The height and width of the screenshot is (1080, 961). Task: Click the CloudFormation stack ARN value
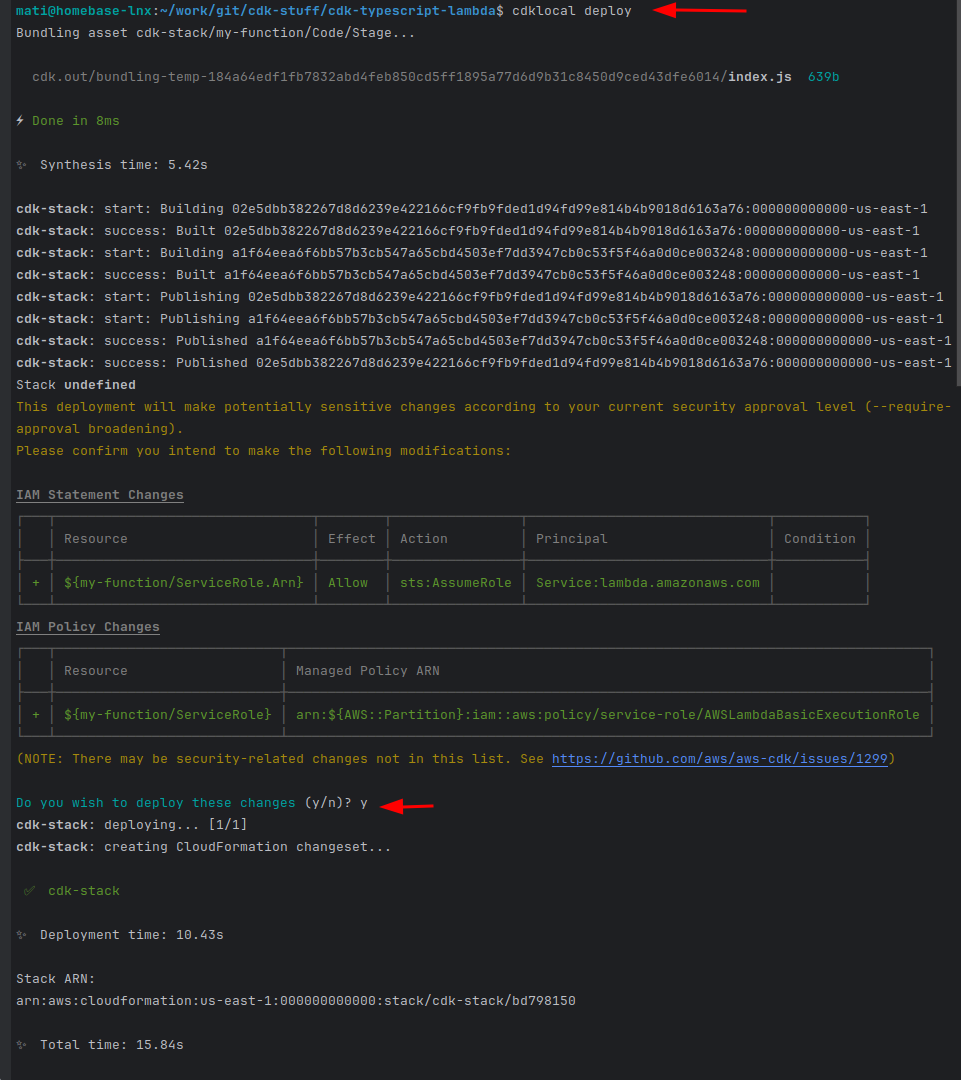click(295, 1001)
